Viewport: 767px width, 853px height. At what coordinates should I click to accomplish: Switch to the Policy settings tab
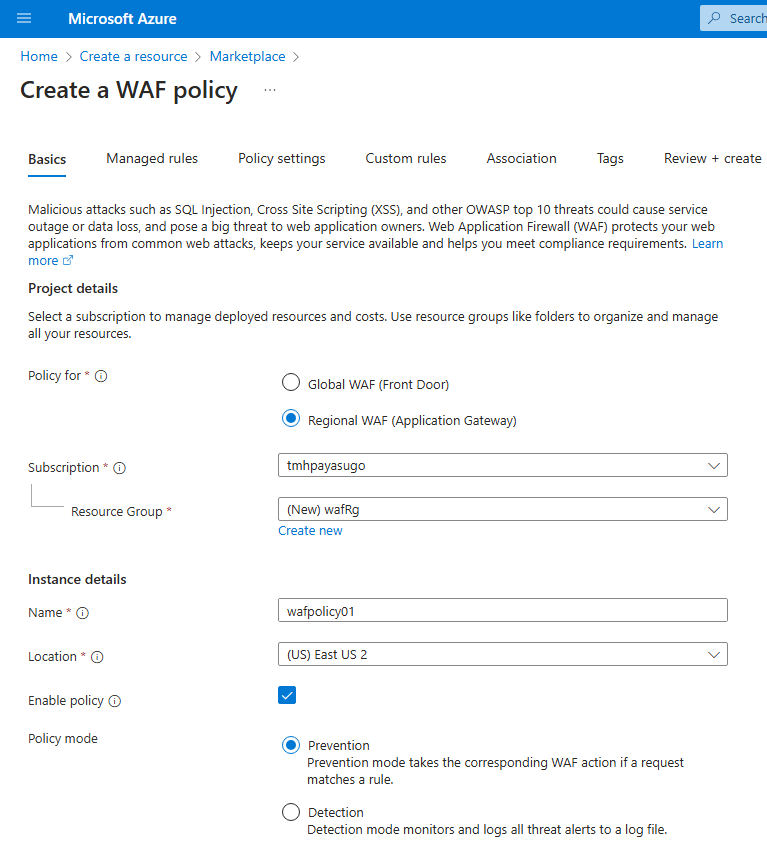click(x=281, y=158)
